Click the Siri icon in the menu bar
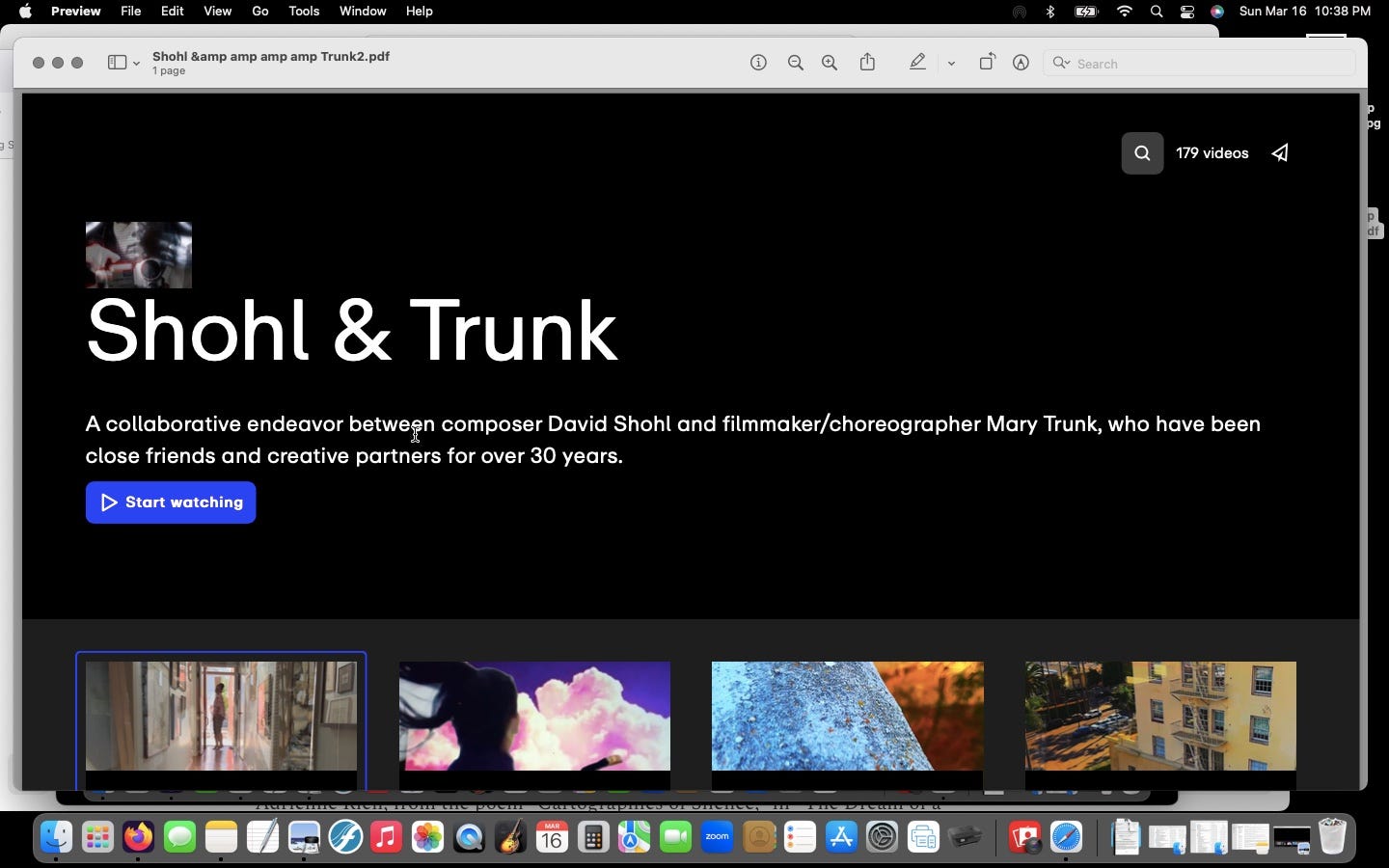 pyautogui.click(x=1218, y=12)
